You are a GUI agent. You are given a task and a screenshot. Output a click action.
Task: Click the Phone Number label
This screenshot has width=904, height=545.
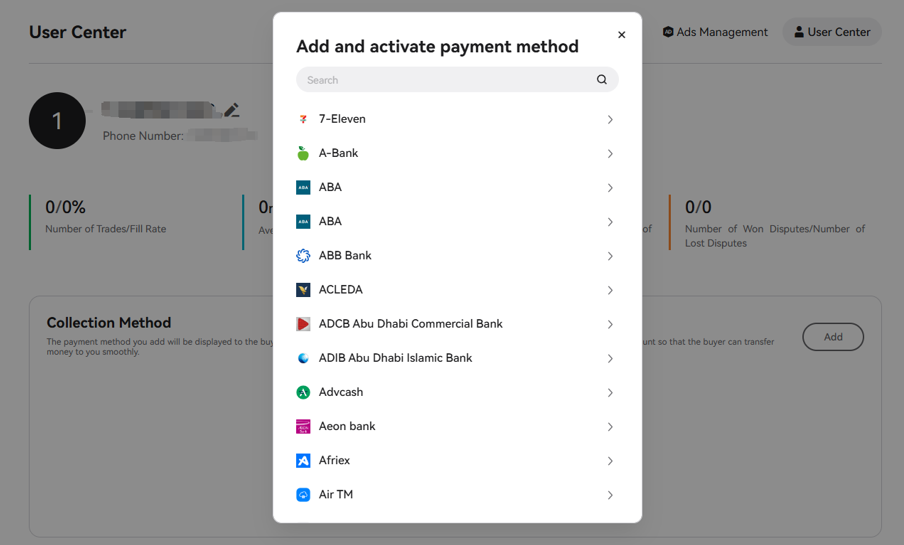point(143,136)
